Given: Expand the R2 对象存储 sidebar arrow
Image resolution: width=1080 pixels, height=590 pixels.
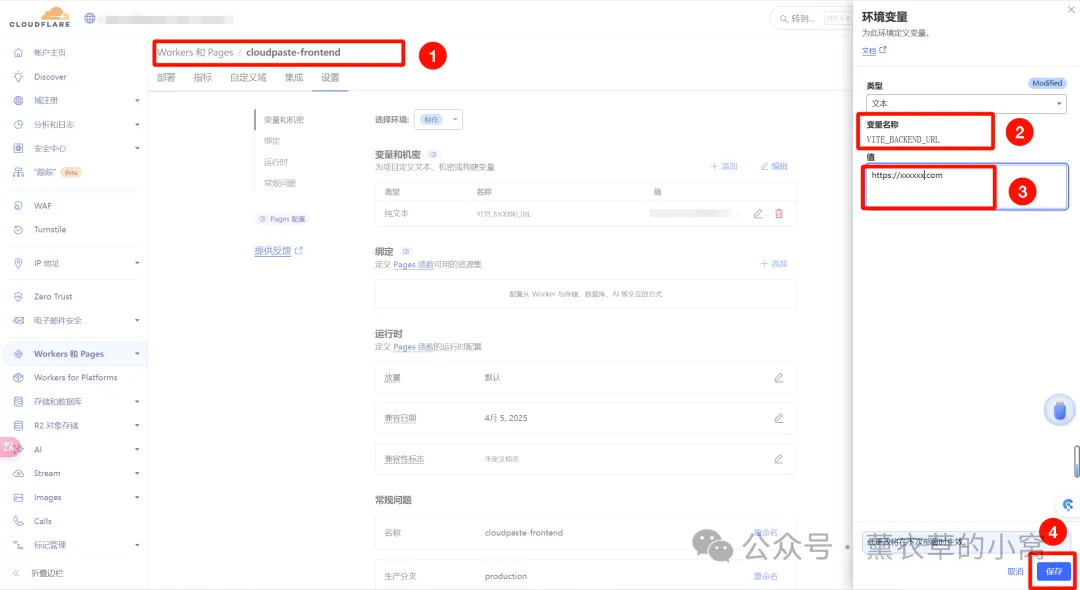Looking at the screenshot, I should tap(137, 425).
